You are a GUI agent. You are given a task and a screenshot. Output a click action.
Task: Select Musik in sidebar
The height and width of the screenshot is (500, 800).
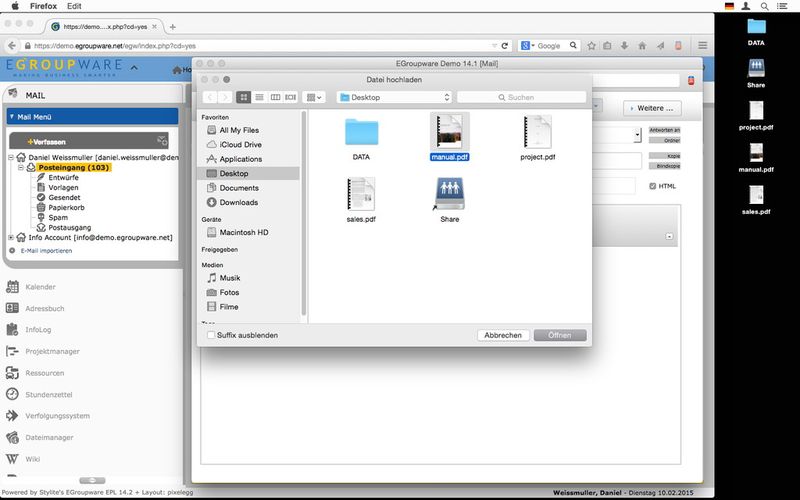coord(230,278)
